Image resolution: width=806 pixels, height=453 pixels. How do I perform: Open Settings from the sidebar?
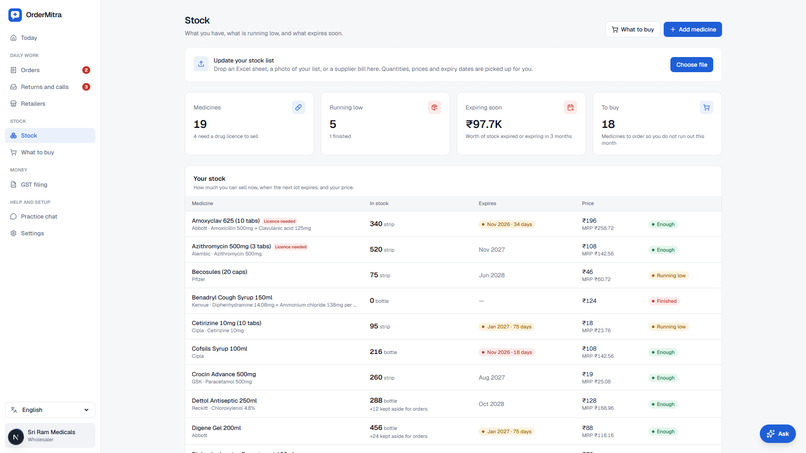[50, 233]
